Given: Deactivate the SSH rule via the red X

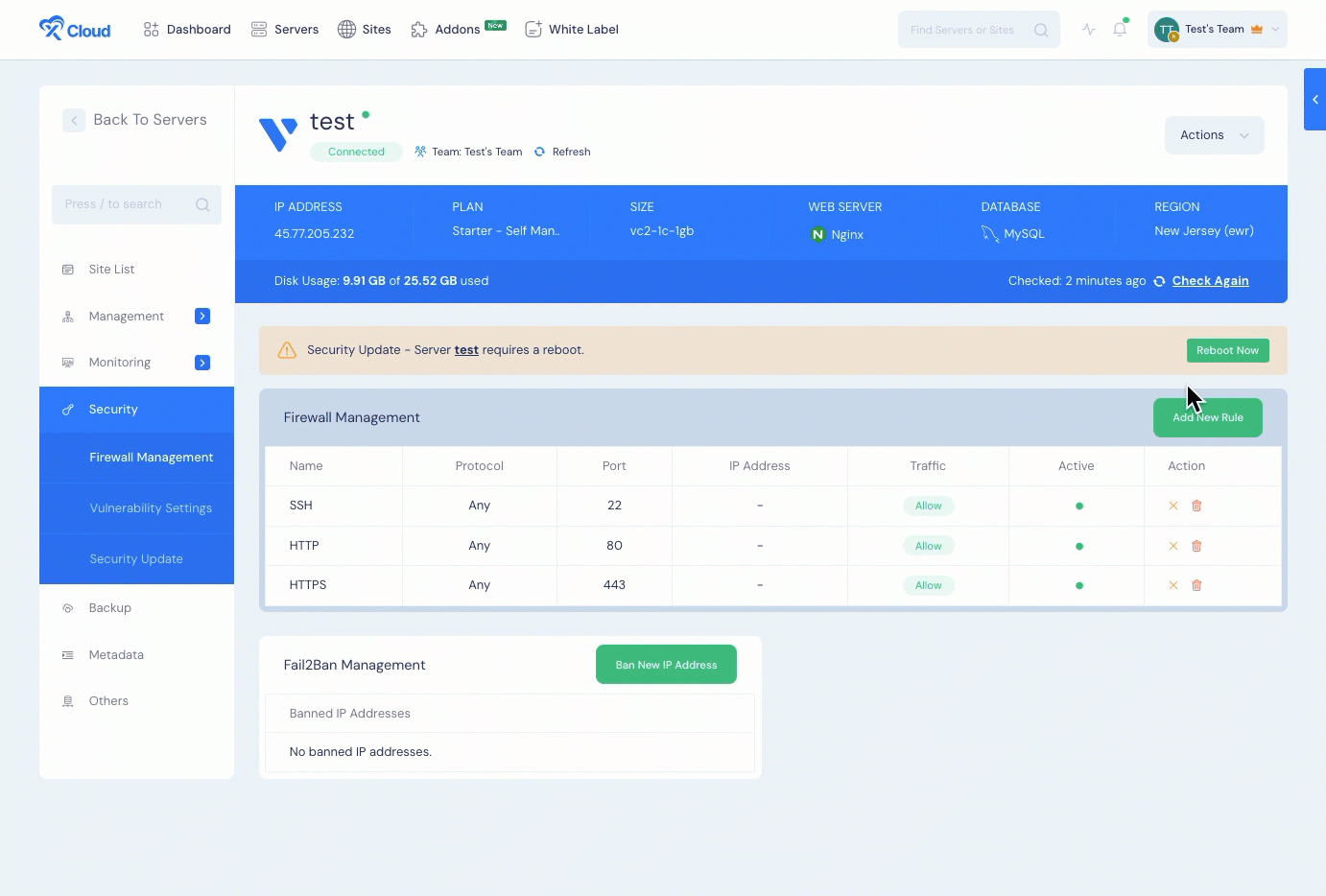Looking at the screenshot, I should tap(1172, 506).
